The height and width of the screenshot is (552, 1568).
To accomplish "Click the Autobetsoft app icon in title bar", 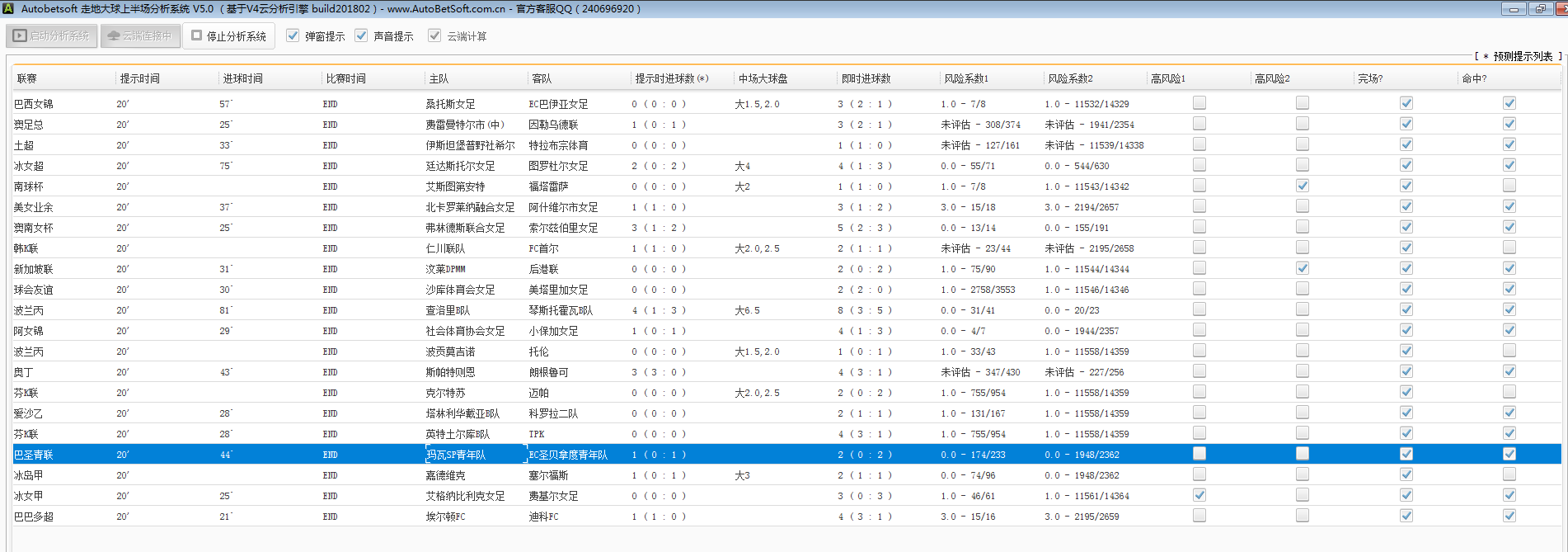I will pyautogui.click(x=8, y=8).
